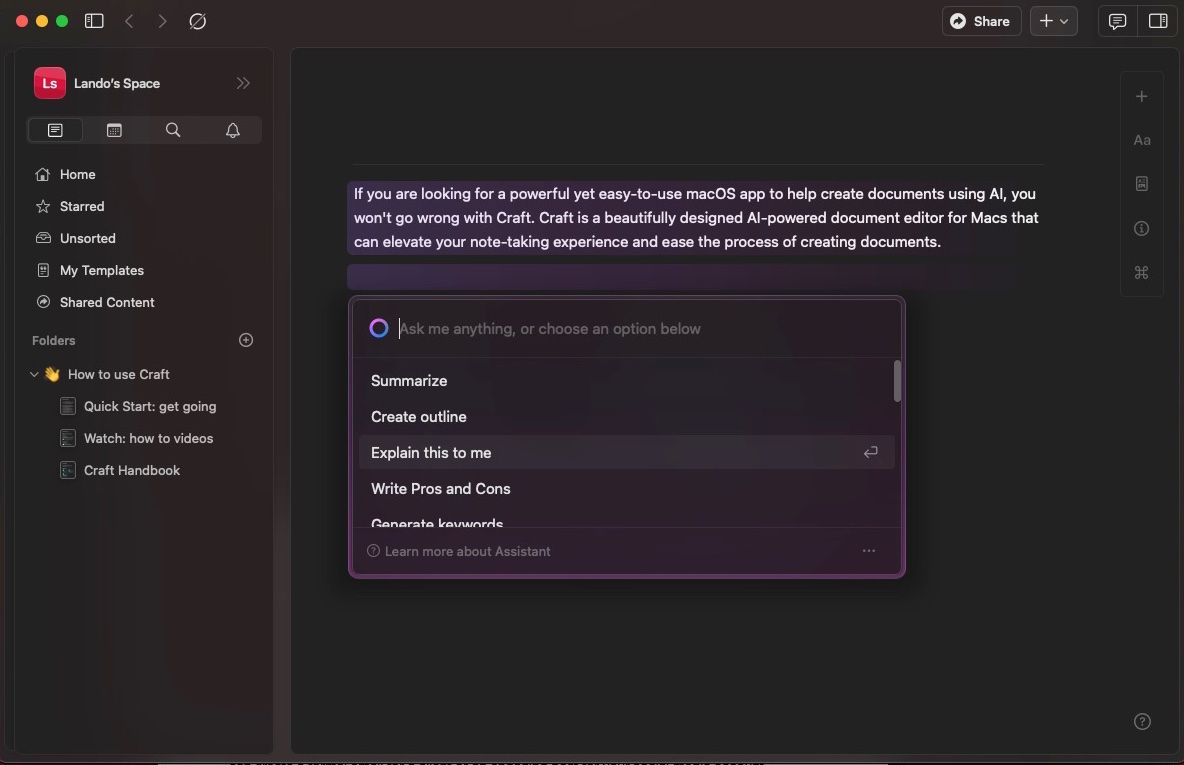The image size is (1184, 765).
Task: Collapse the sidebar with the double-arrow
Action: tap(243, 83)
